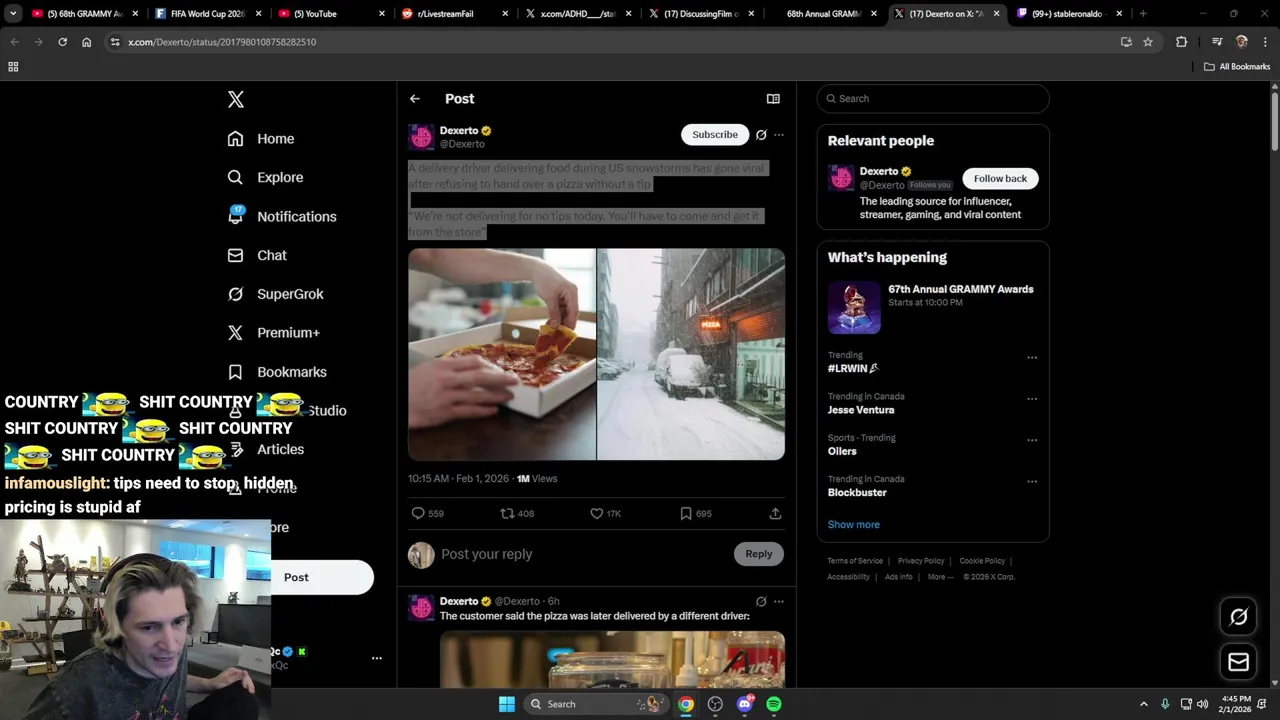
Task: Open the pizza photo in the post
Action: click(501, 354)
